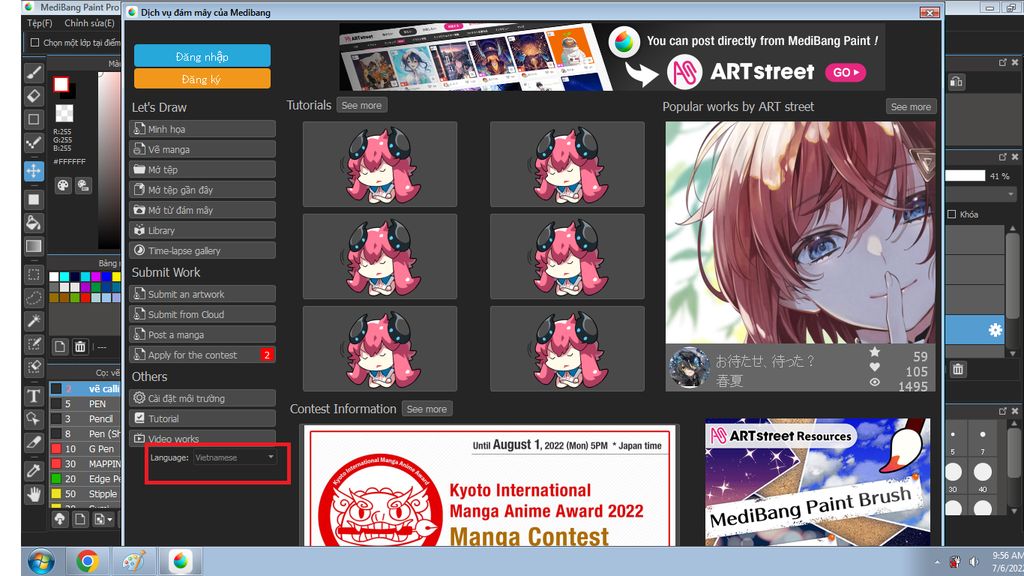Select the Eyedropper tool
Screen dimensions: 1024x576
tap(34, 470)
